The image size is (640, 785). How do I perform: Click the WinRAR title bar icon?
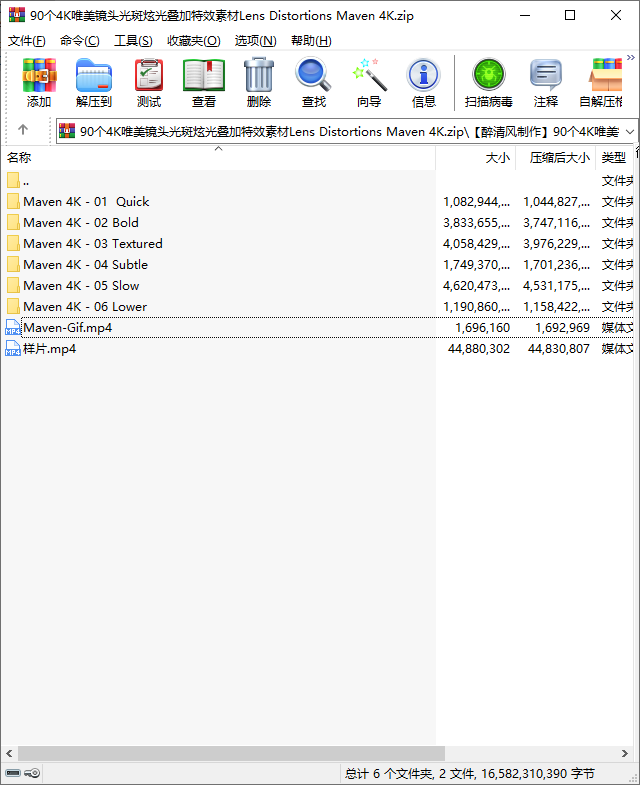pyautogui.click(x=17, y=15)
